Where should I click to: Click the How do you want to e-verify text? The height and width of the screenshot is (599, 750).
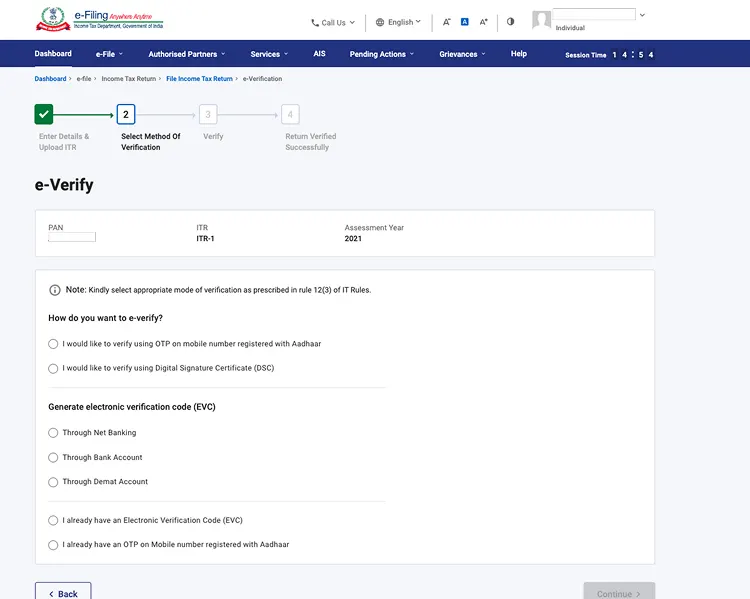coord(105,318)
